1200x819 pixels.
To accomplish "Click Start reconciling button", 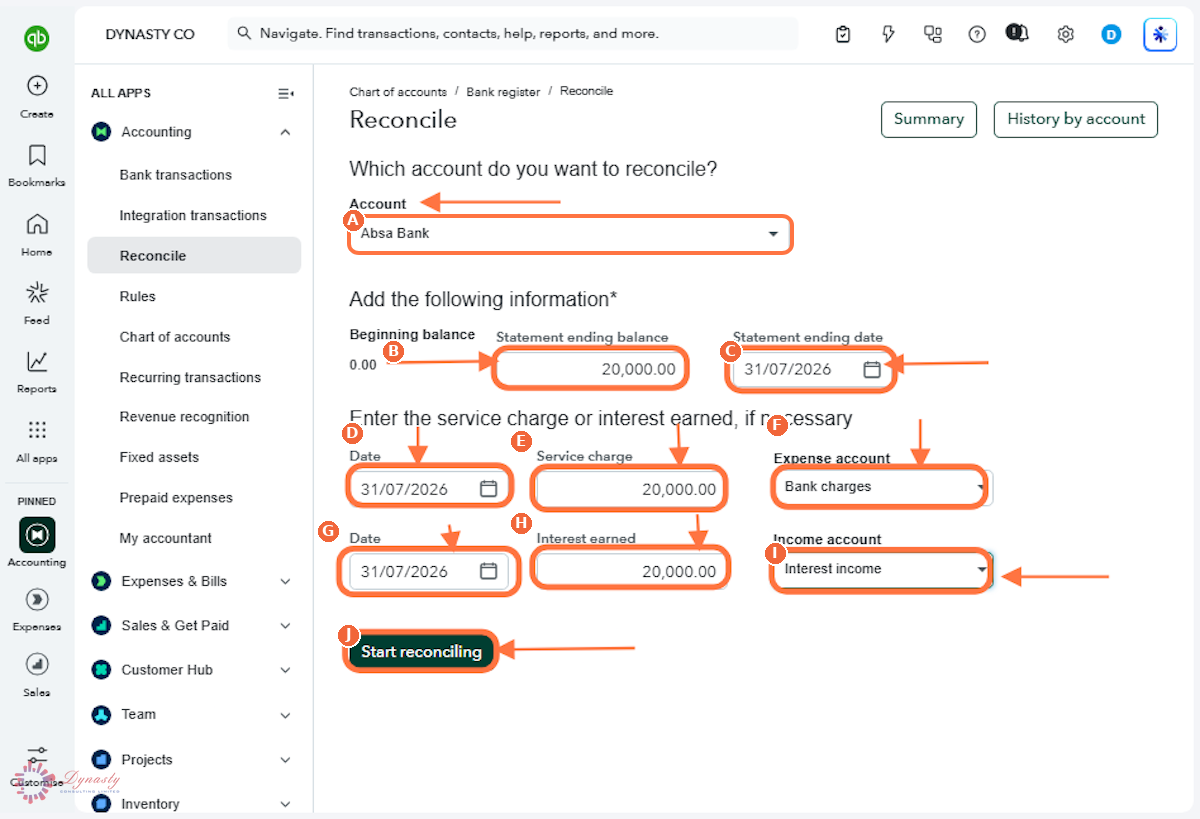I will (421, 651).
